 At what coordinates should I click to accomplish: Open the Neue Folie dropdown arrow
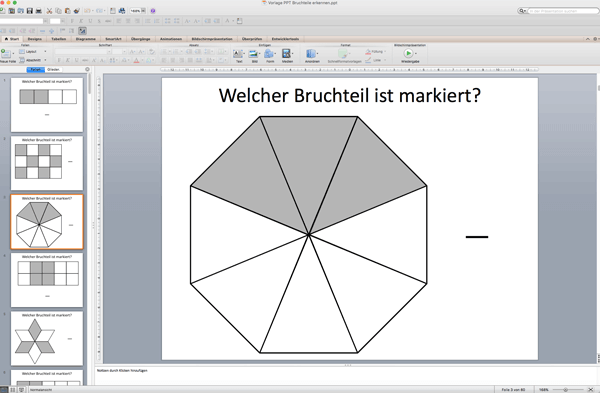point(13,54)
